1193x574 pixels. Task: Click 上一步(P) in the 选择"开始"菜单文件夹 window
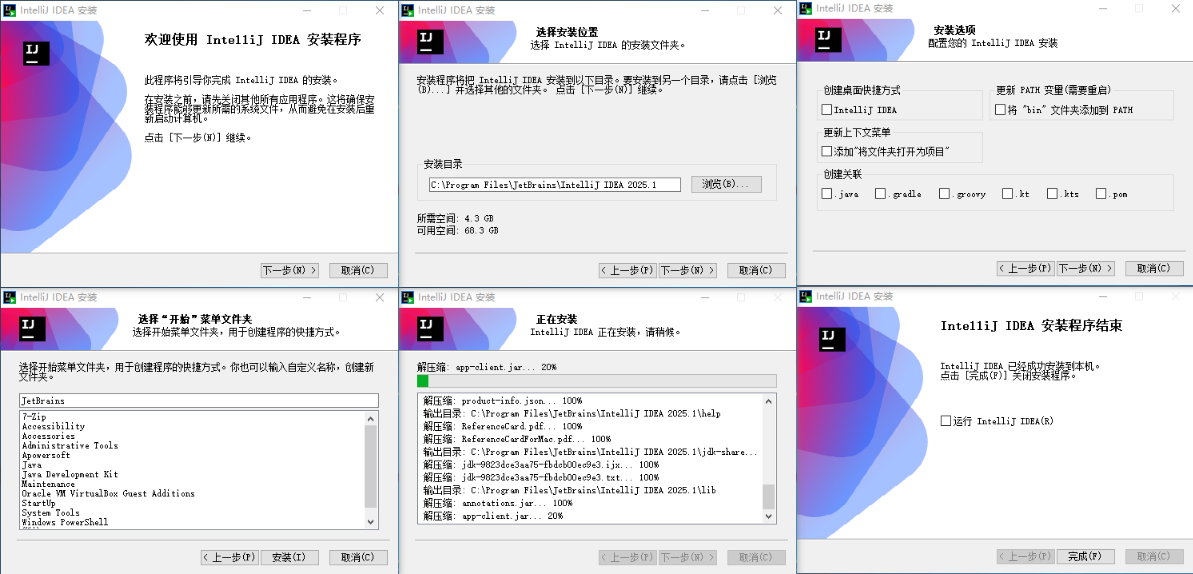[230, 557]
